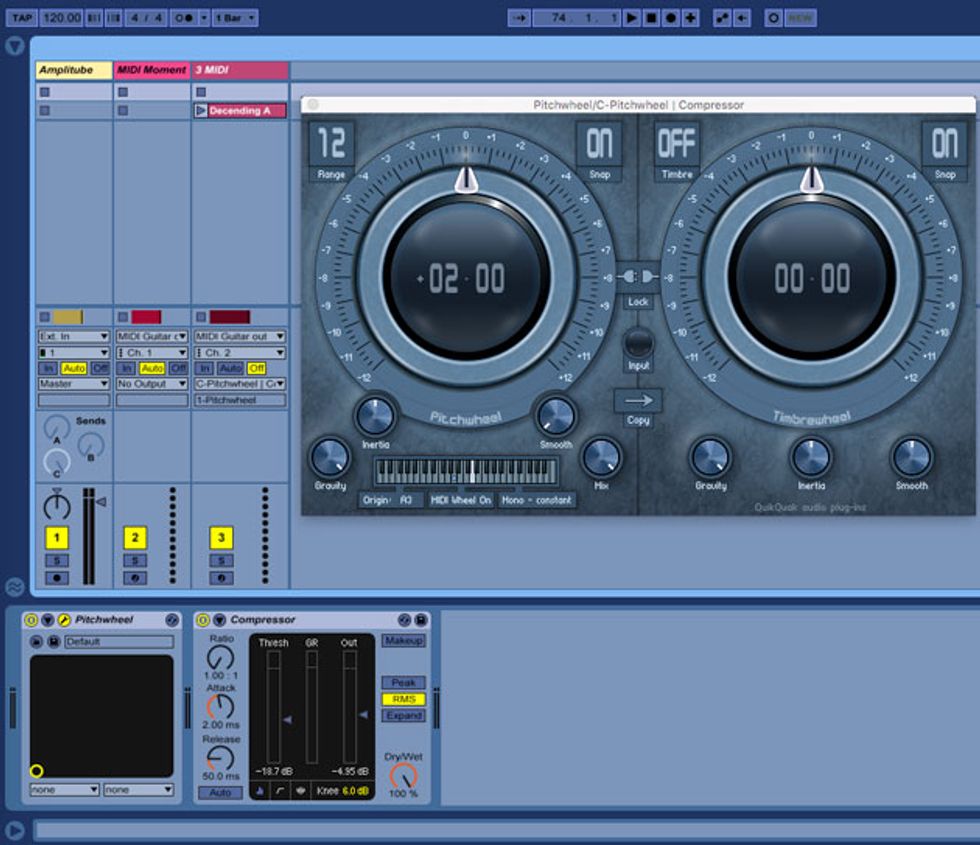Turn off the Compressor device activator
980x845 pixels.
(x=202, y=620)
